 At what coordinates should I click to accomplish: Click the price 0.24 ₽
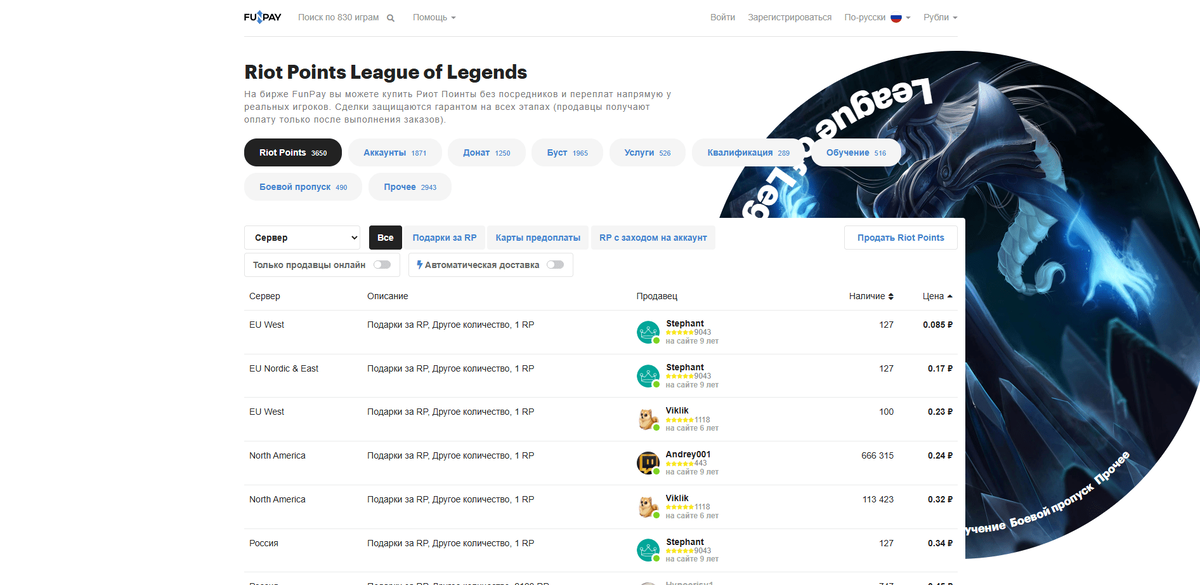941,456
